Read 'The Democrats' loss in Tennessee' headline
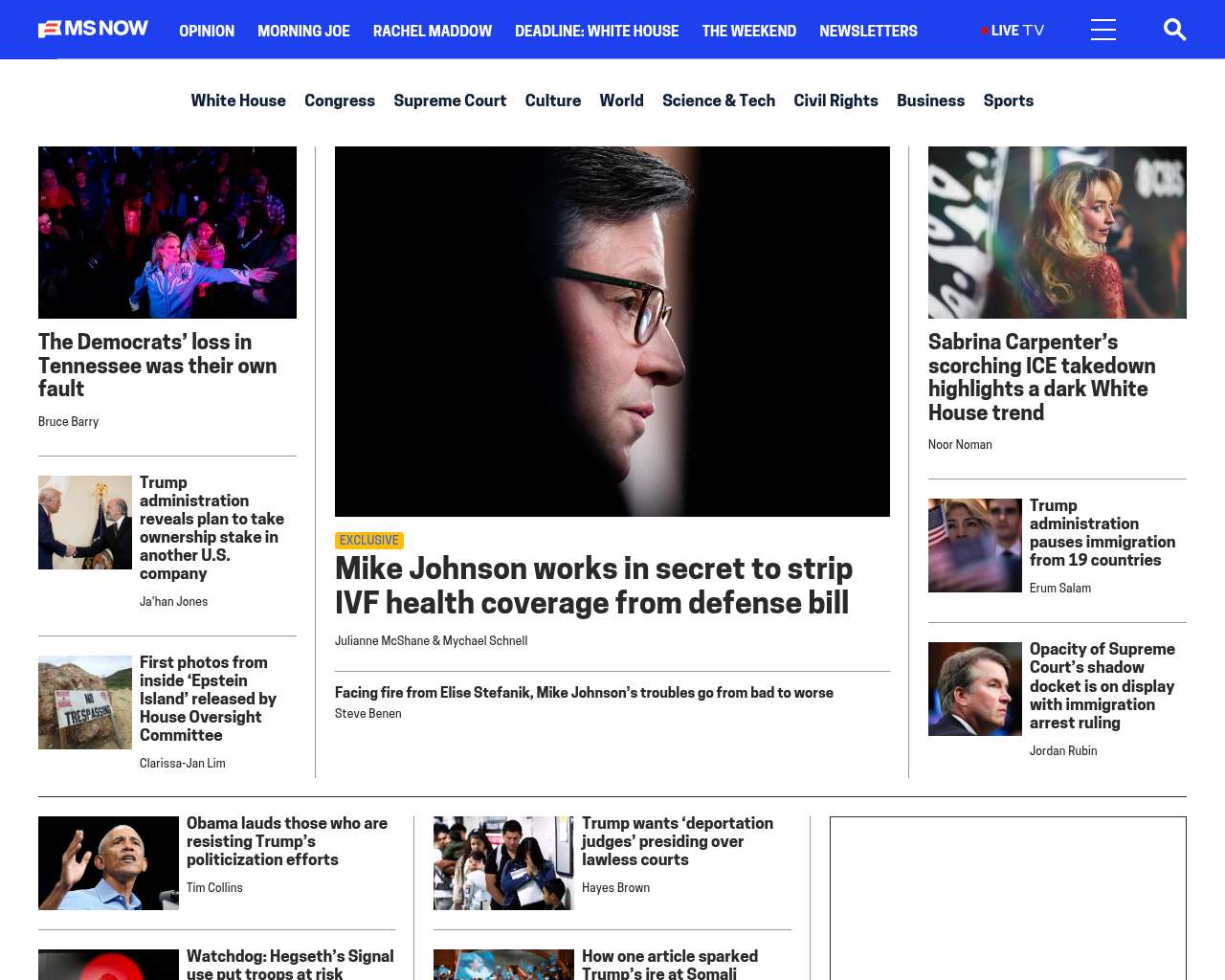 158,366
